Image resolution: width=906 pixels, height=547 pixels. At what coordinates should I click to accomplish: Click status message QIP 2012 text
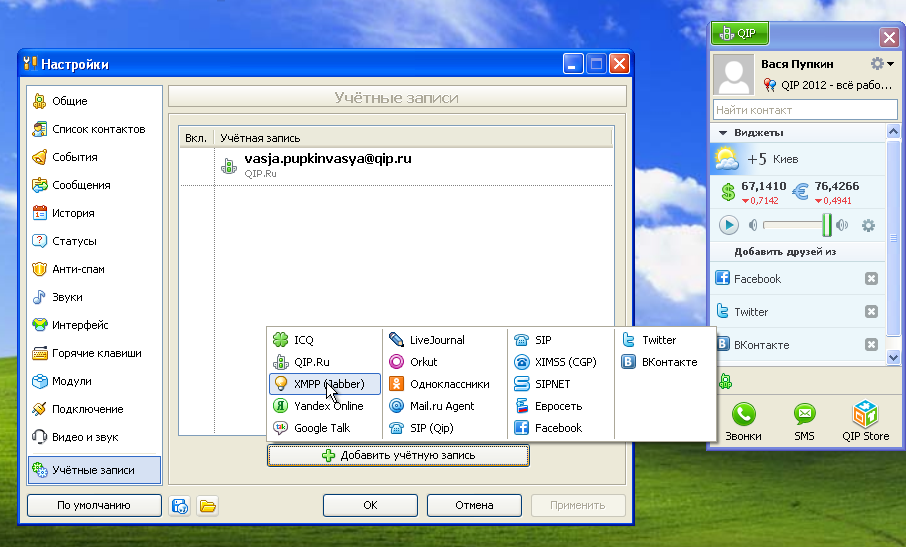(x=836, y=85)
